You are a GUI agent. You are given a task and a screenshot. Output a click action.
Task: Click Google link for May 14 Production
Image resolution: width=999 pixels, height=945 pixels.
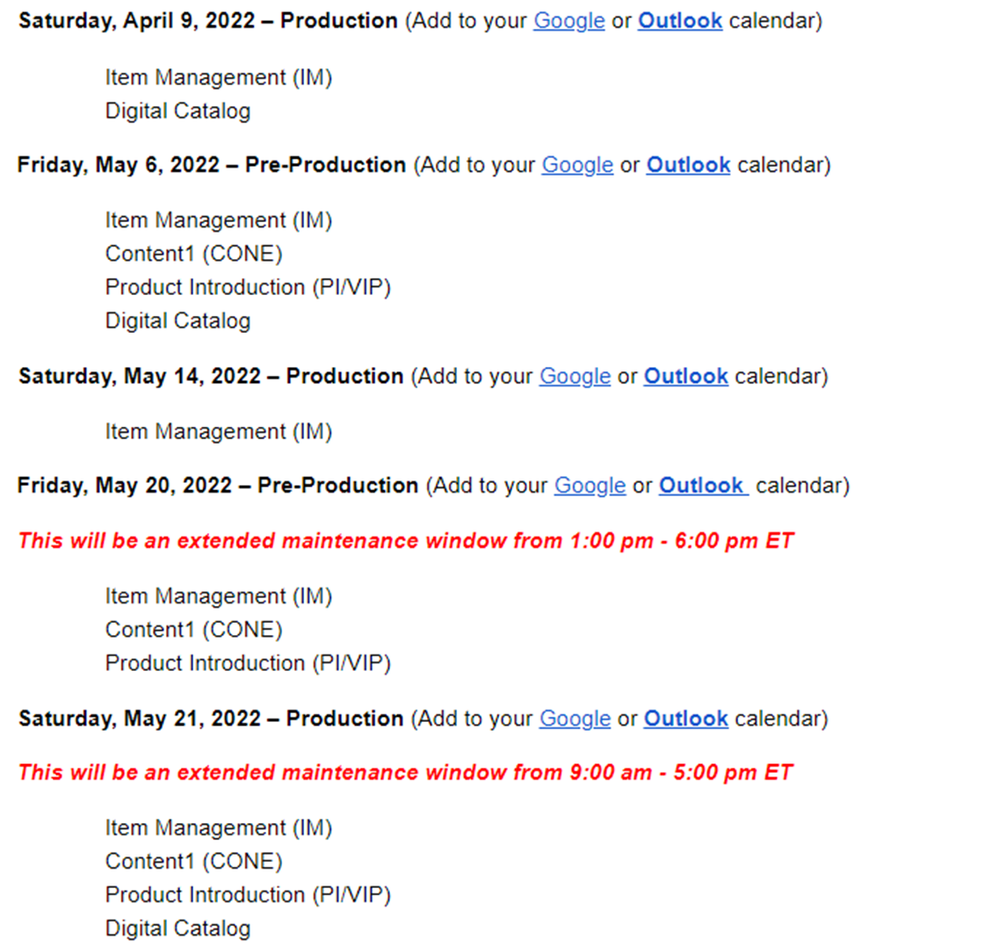575,377
